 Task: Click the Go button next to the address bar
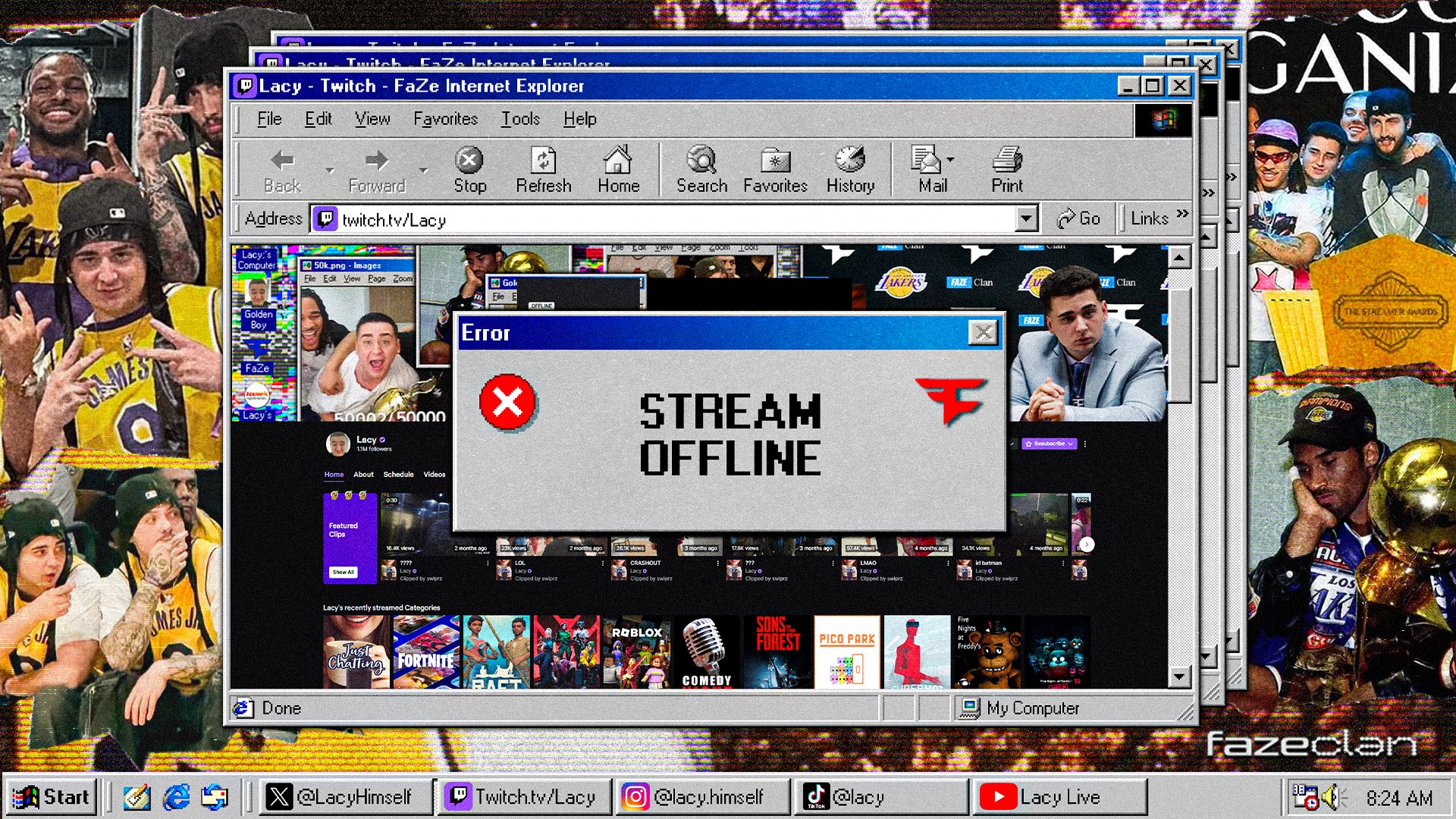pos(1079,219)
